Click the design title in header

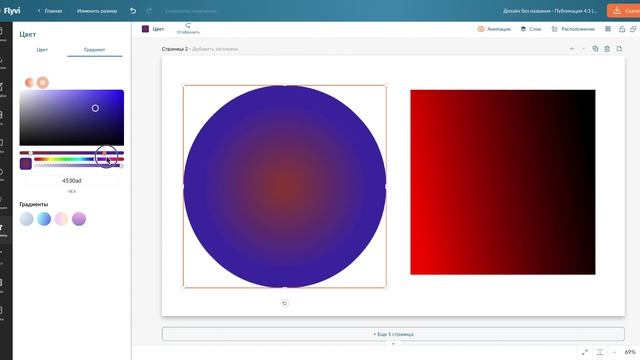pyautogui.click(x=550, y=11)
